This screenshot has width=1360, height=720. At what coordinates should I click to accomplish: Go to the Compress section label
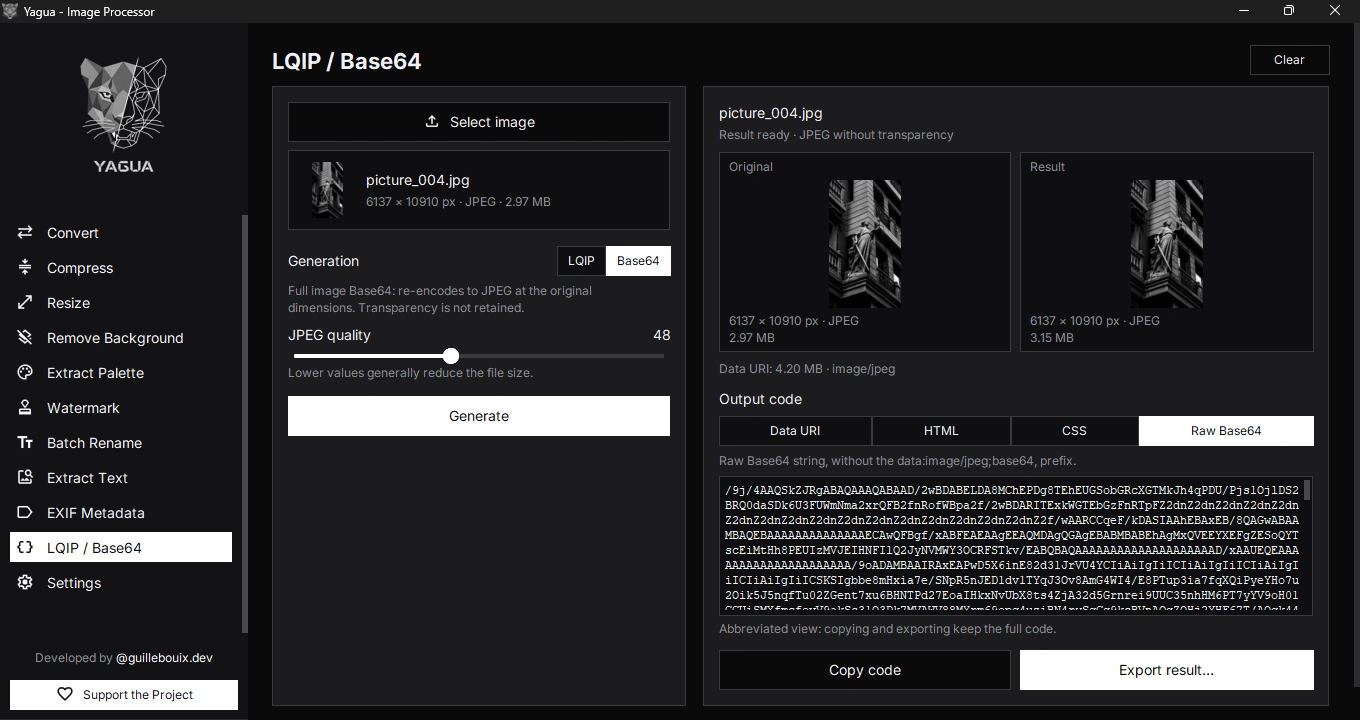click(x=80, y=268)
